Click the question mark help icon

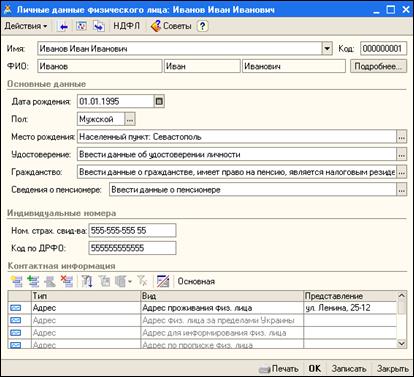pos(202,26)
